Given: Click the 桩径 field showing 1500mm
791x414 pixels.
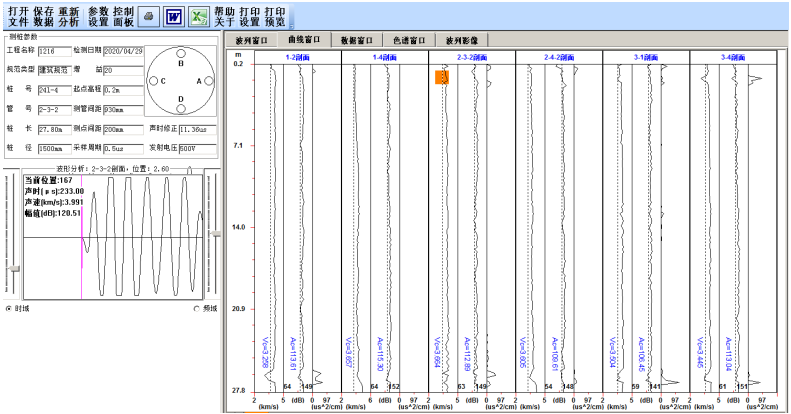Looking at the screenshot, I should click(54, 149).
